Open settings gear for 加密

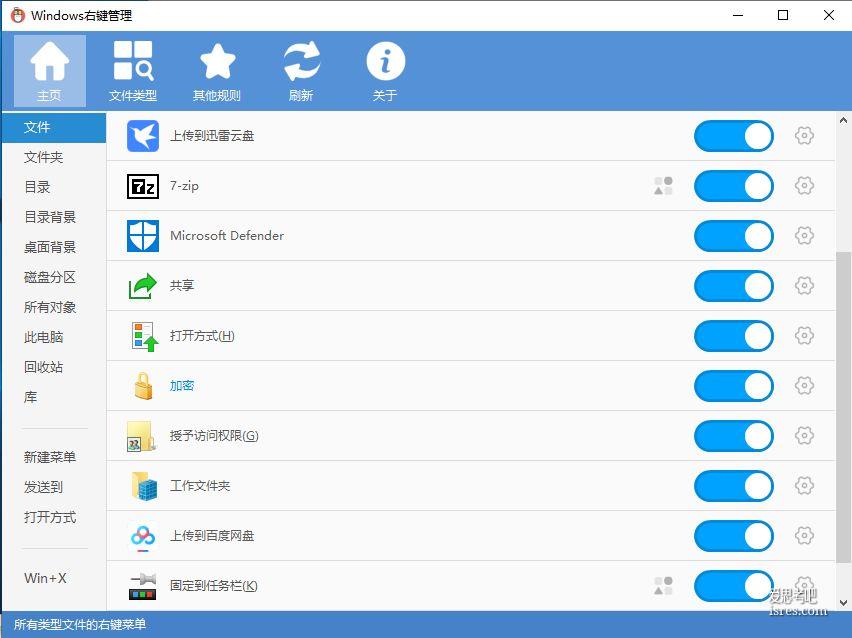tap(804, 385)
